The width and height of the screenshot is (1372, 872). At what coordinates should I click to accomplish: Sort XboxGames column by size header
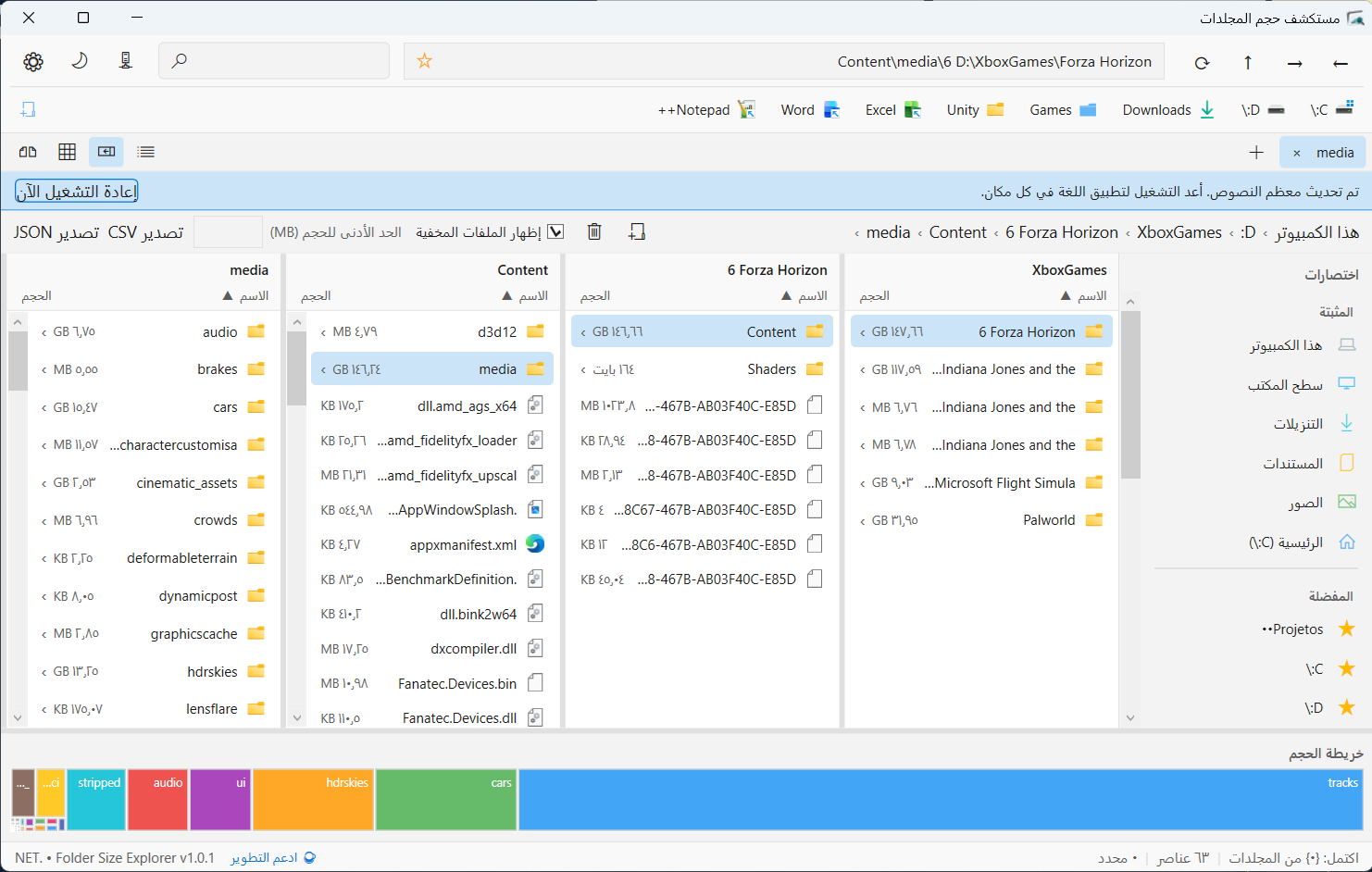(874, 296)
